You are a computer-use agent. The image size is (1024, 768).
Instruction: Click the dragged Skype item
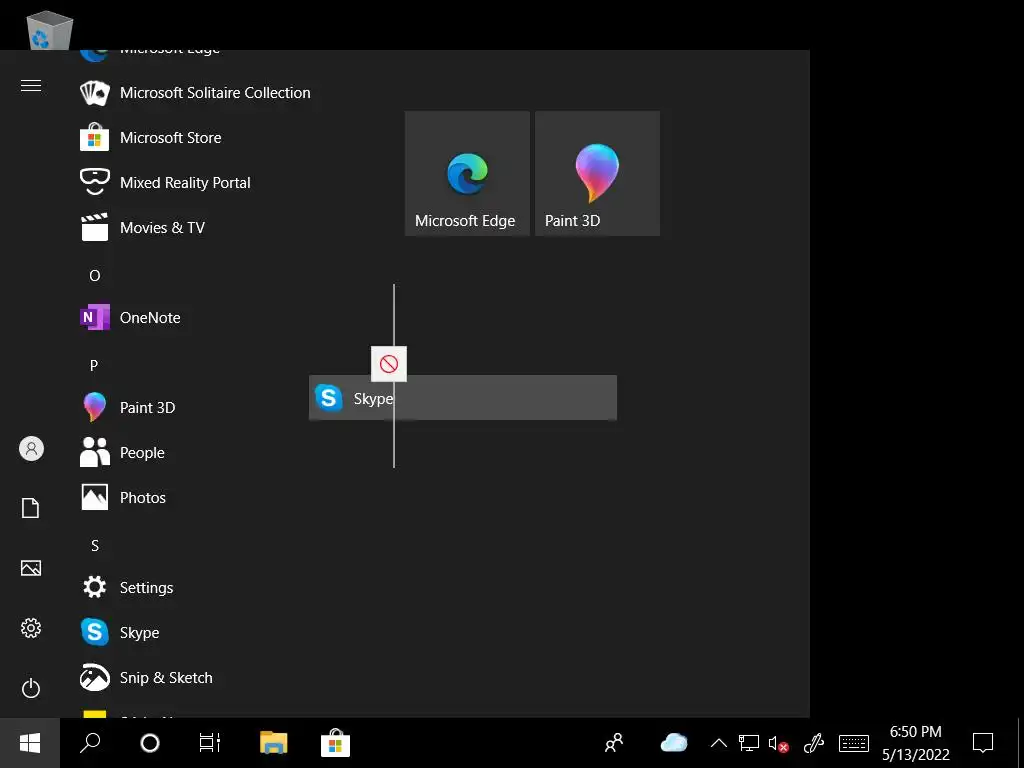(x=463, y=398)
